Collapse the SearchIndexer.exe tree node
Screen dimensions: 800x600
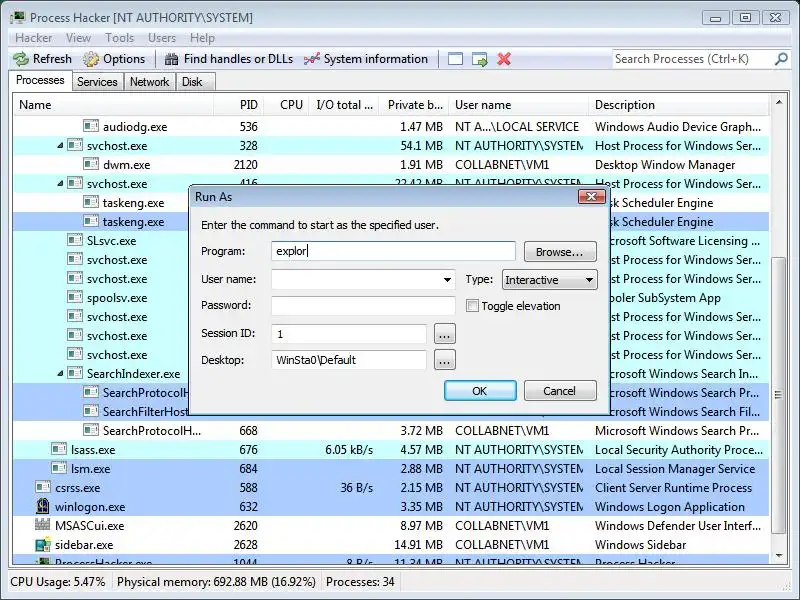point(60,373)
